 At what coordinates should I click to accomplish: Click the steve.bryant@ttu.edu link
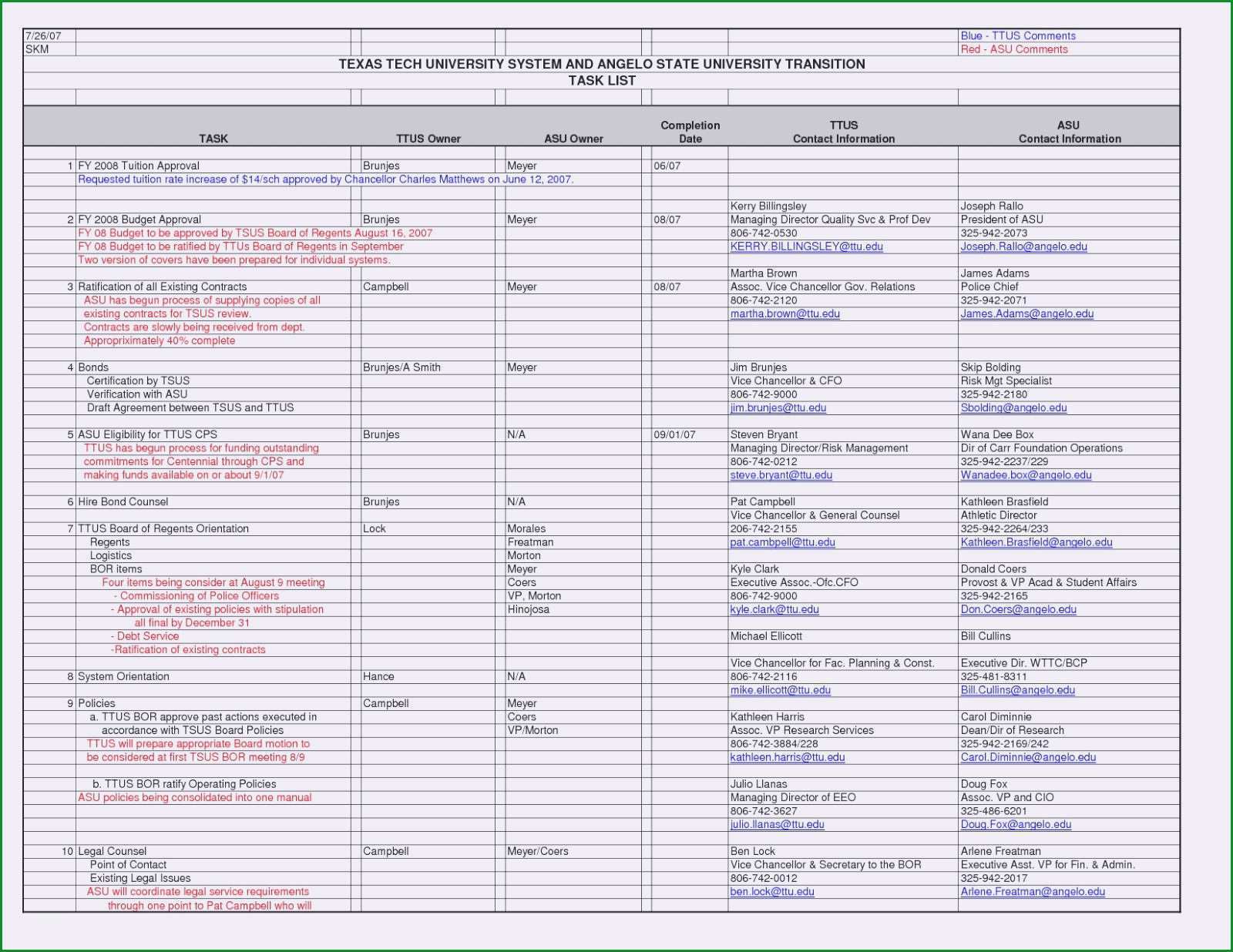tap(781, 475)
